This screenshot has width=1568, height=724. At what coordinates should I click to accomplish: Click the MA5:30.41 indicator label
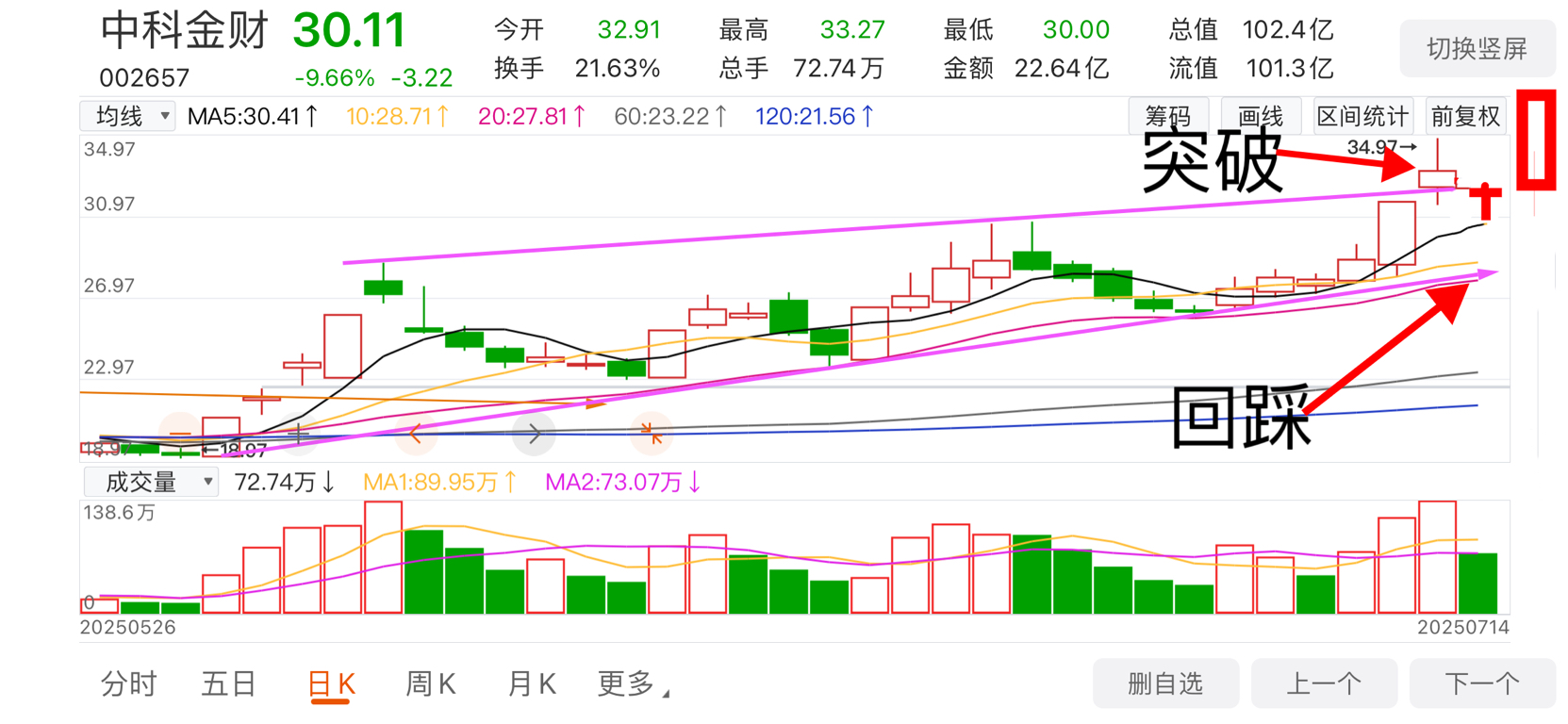coord(253,116)
